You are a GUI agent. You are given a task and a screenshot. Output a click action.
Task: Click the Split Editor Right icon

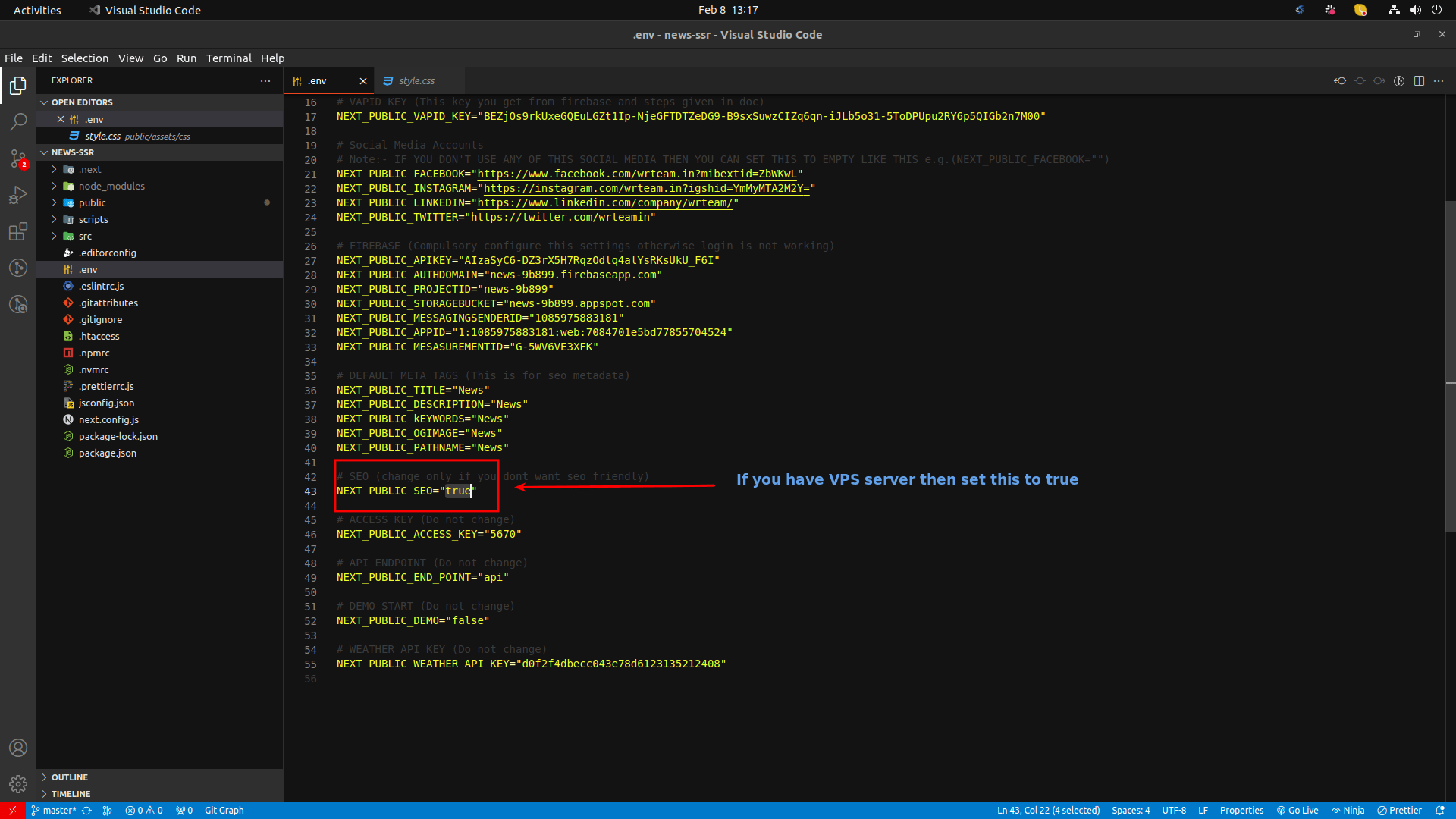[x=1419, y=81]
